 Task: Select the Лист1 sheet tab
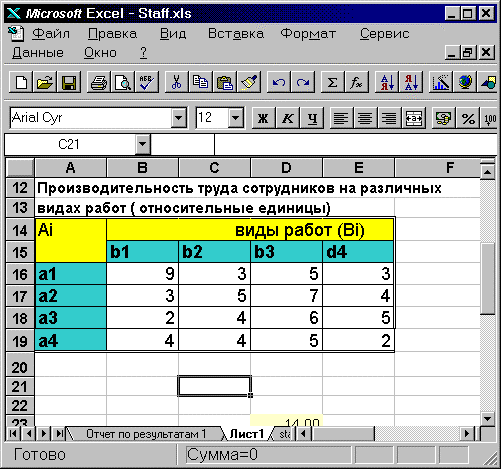(x=247, y=434)
